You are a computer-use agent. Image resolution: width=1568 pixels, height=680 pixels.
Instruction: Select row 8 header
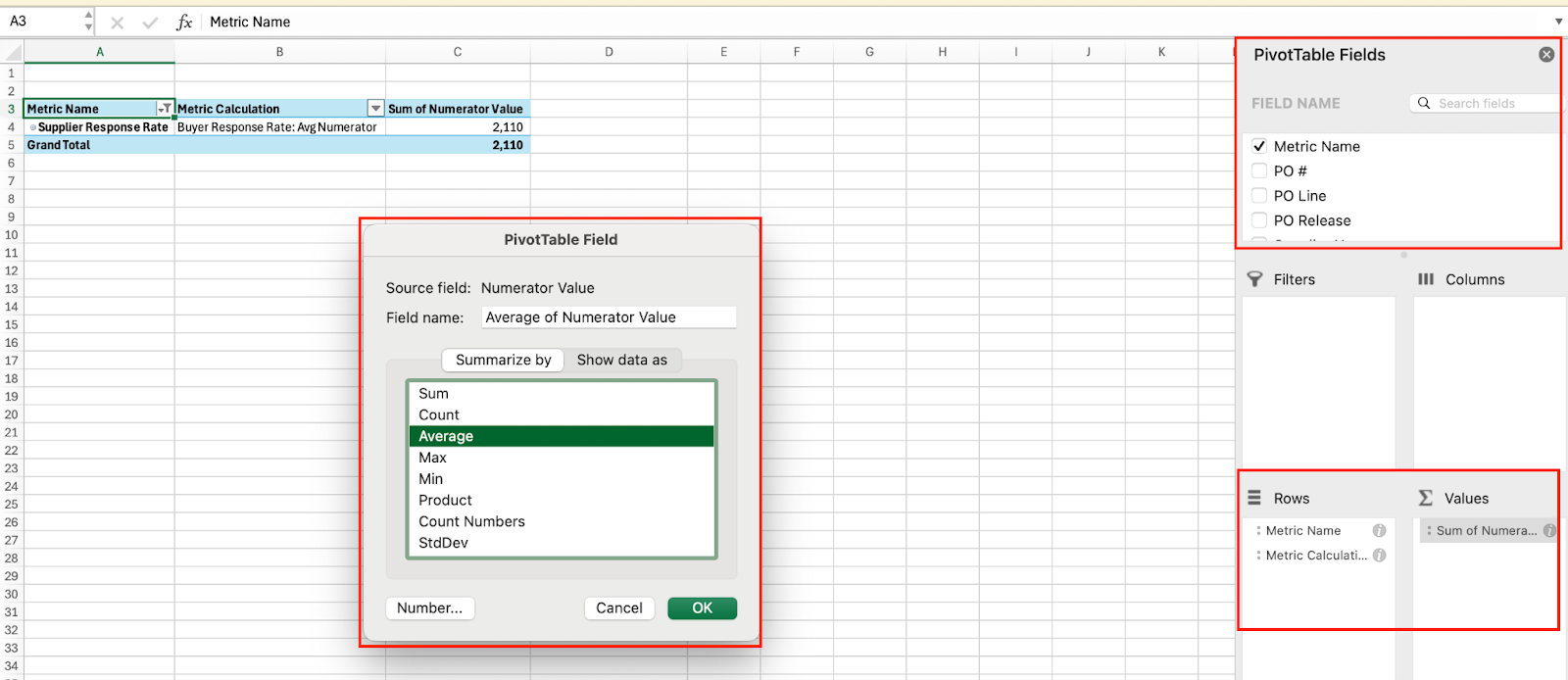point(12,199)
